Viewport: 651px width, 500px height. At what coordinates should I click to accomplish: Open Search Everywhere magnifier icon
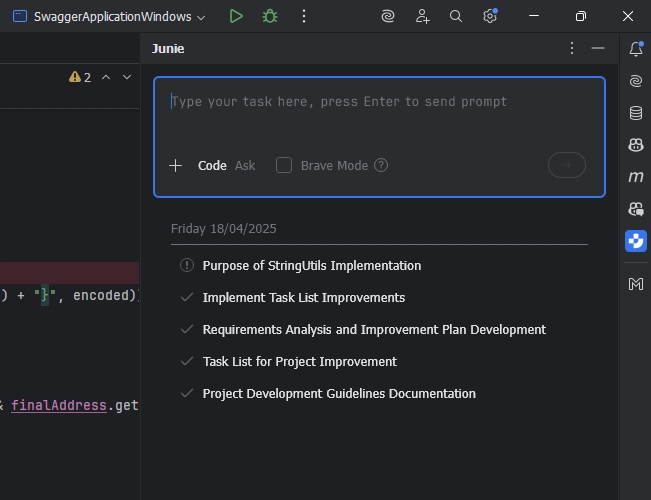pyautogui.click(x=456, y=16)
